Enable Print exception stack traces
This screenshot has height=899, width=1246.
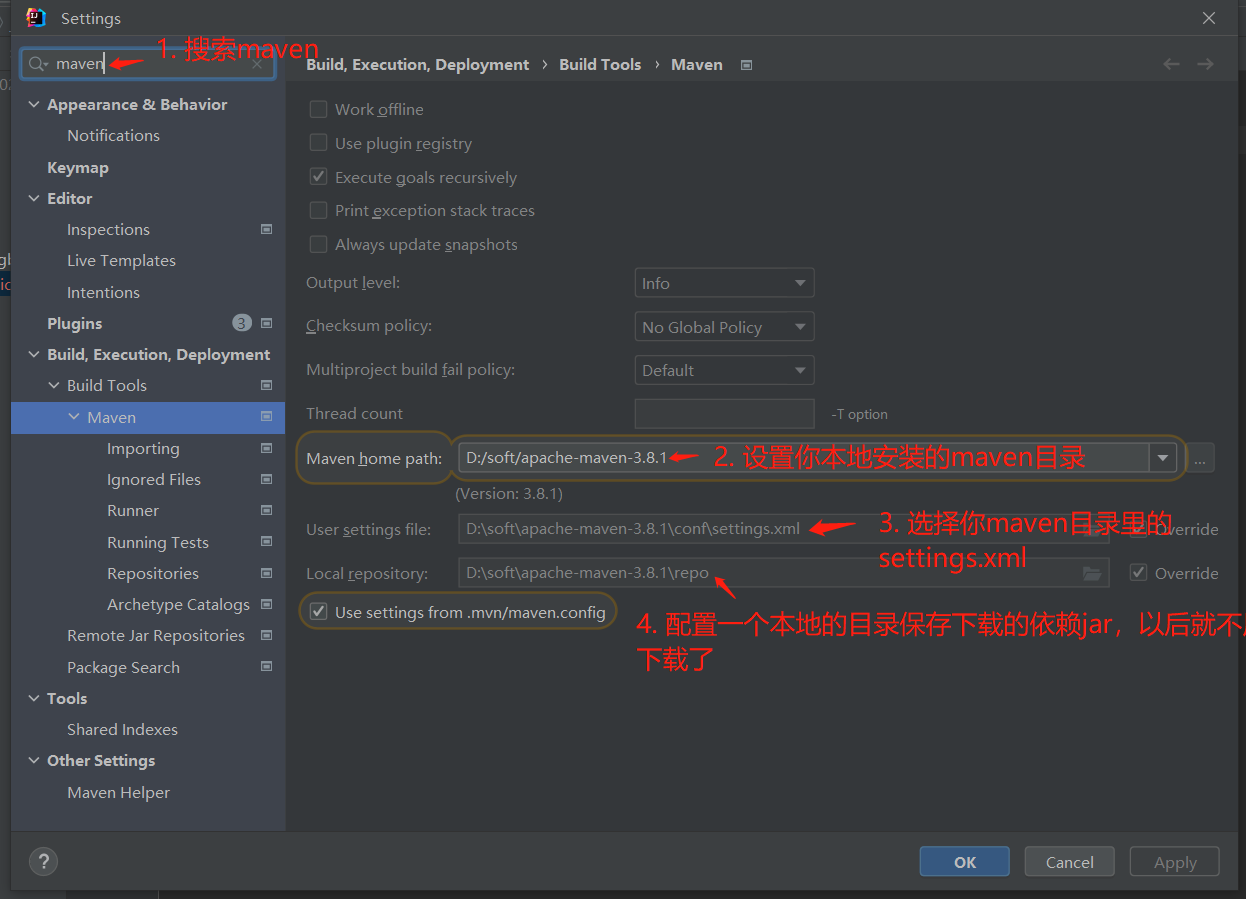318,210
